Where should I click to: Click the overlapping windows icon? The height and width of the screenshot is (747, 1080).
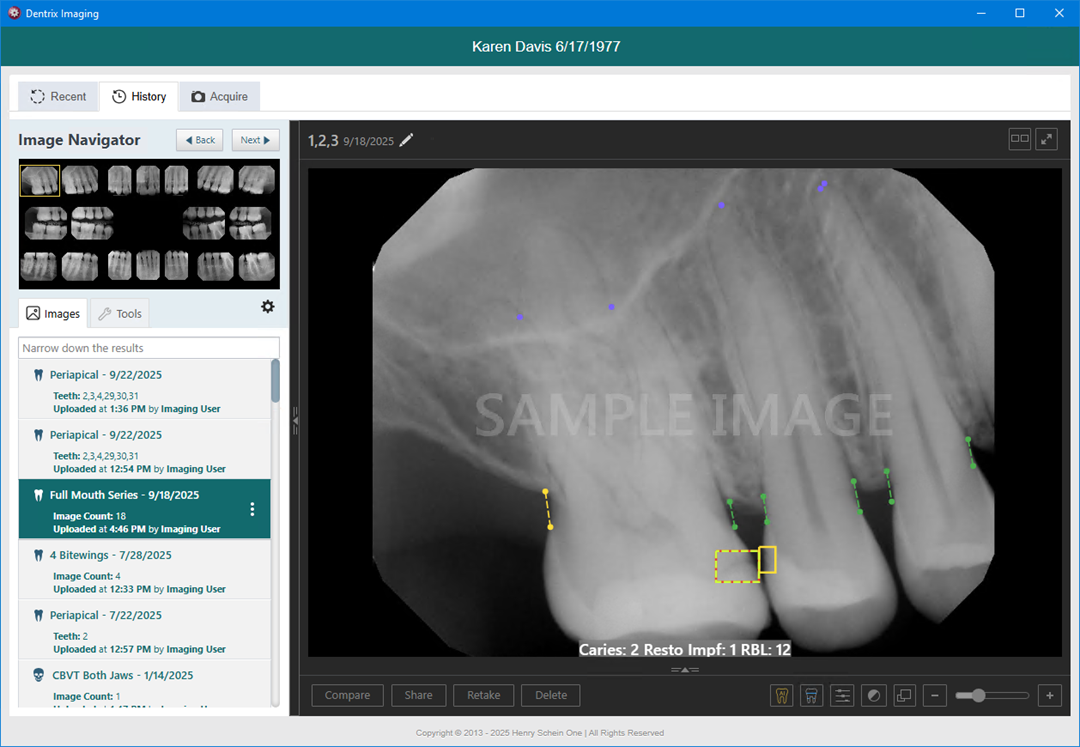tap(904, 695)
